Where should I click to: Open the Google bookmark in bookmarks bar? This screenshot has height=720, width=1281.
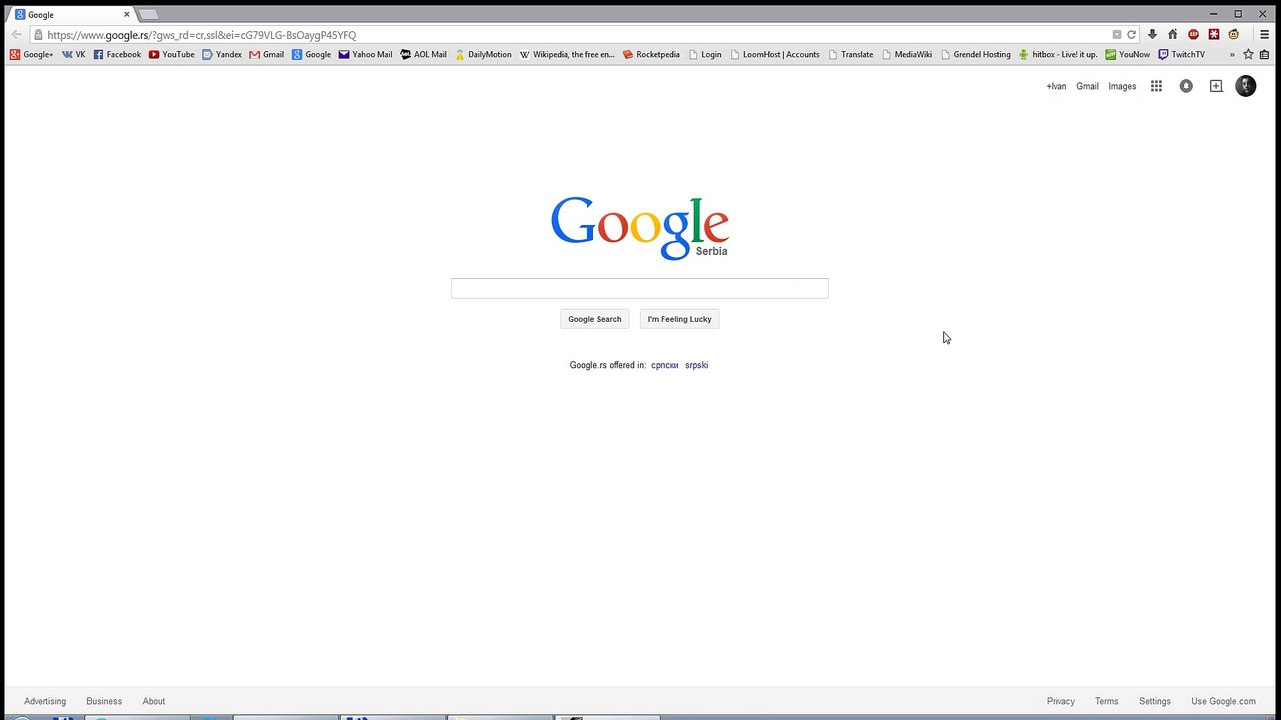[x=312, y=54]
